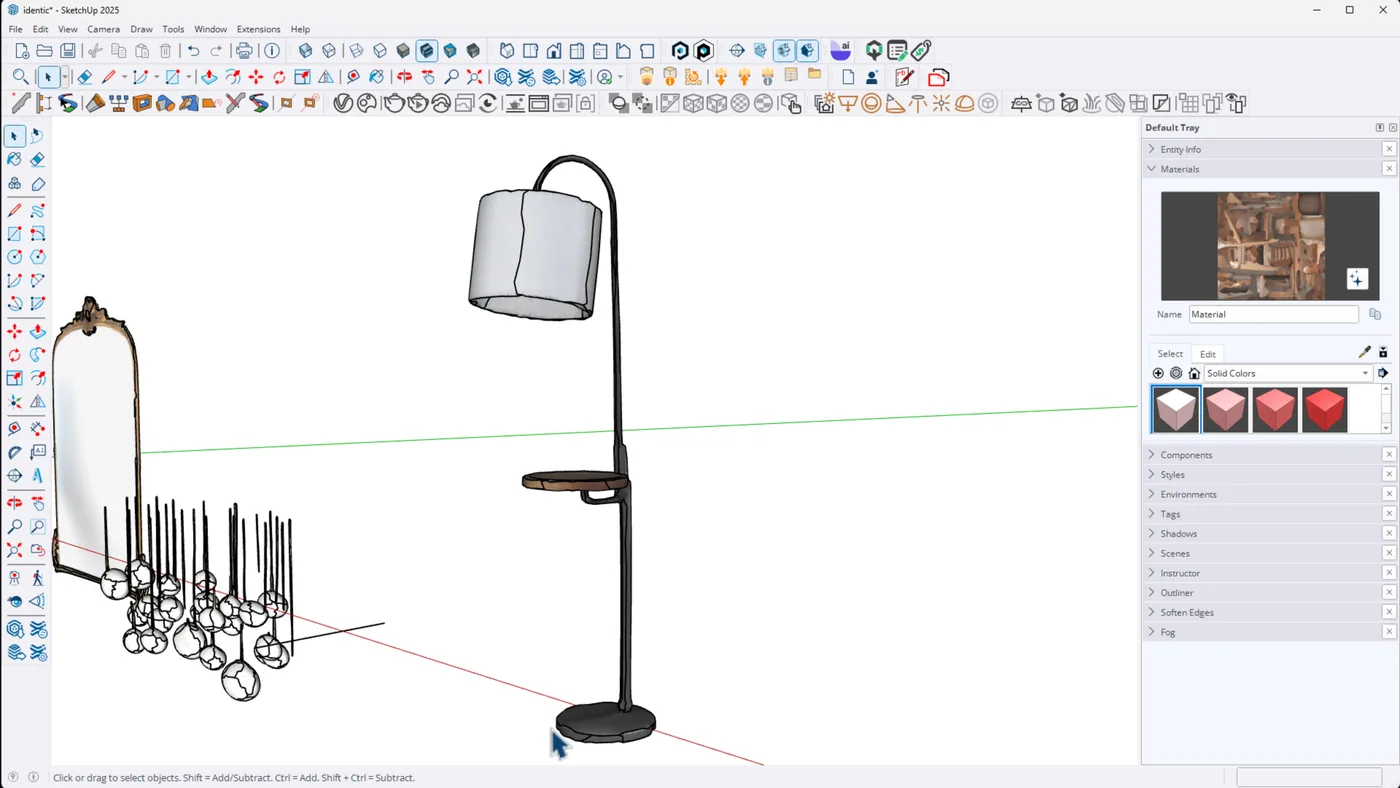Save the model with floppy disk icon

(68, 51)
